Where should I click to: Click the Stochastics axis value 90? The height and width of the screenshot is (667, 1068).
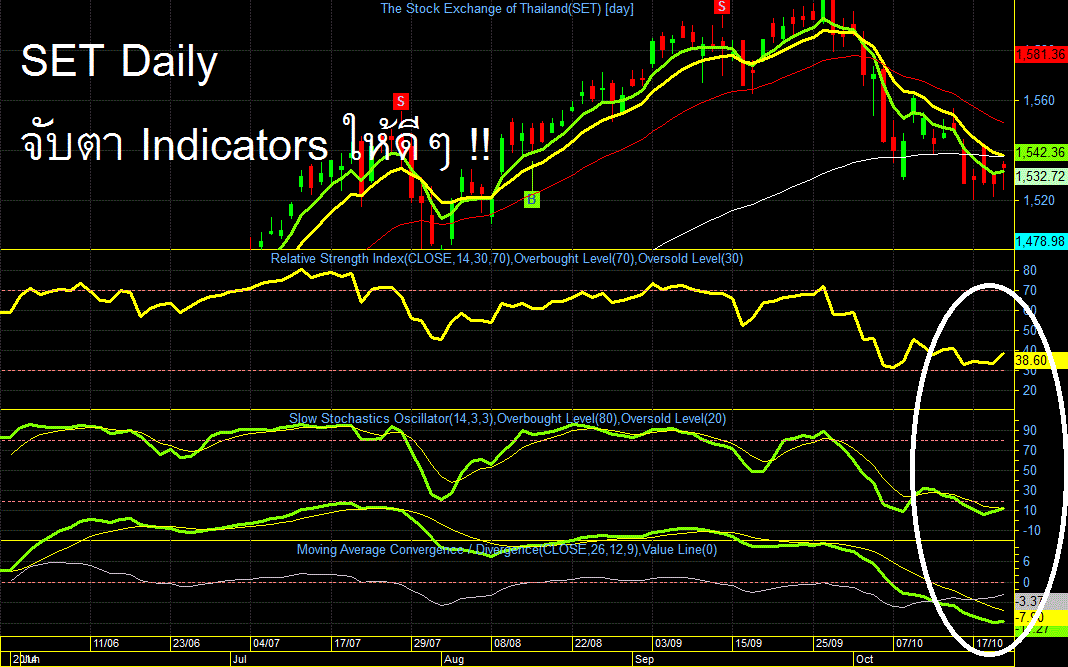(1030, 431)
